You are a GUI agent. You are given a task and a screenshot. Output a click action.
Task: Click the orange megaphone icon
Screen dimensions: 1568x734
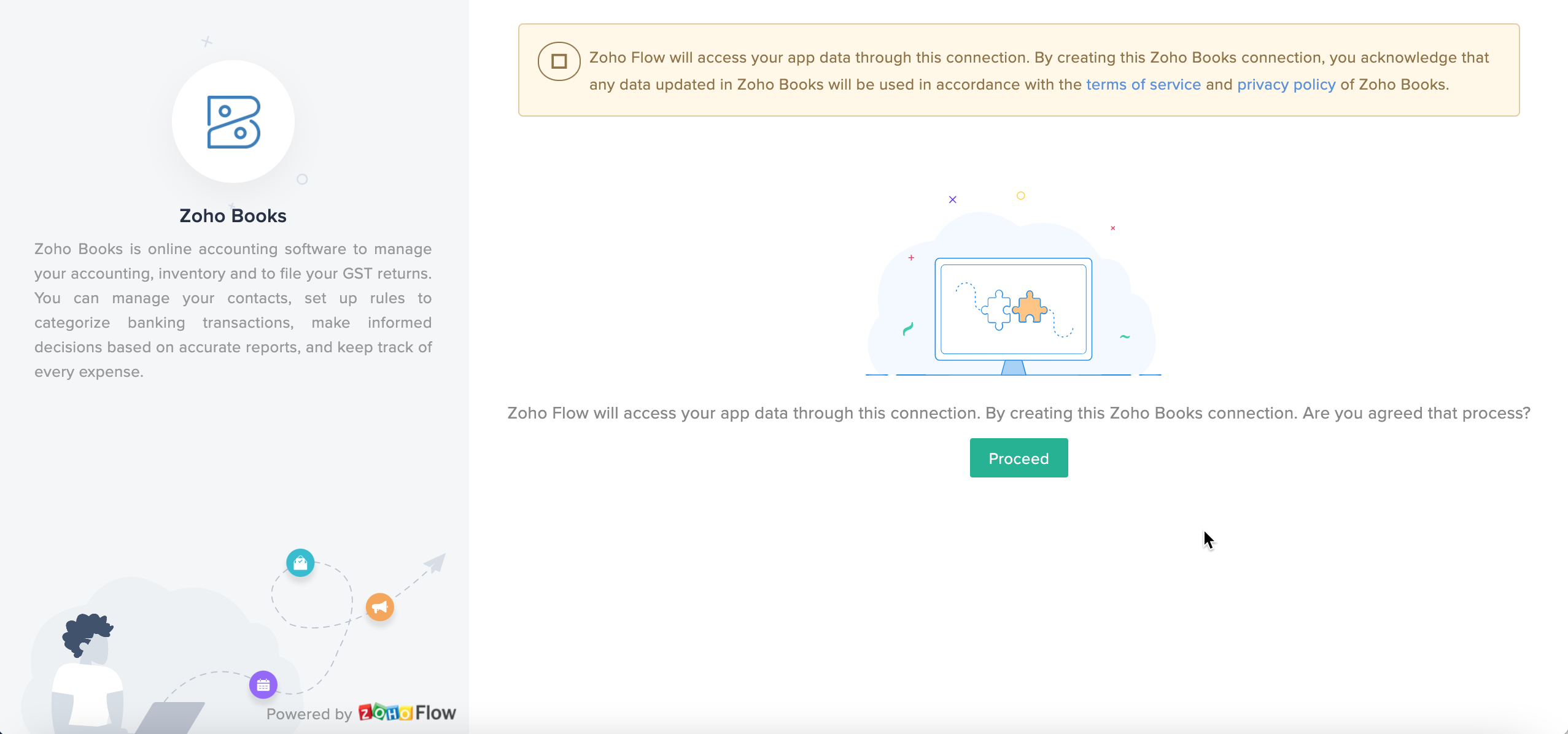coord(380,607)
